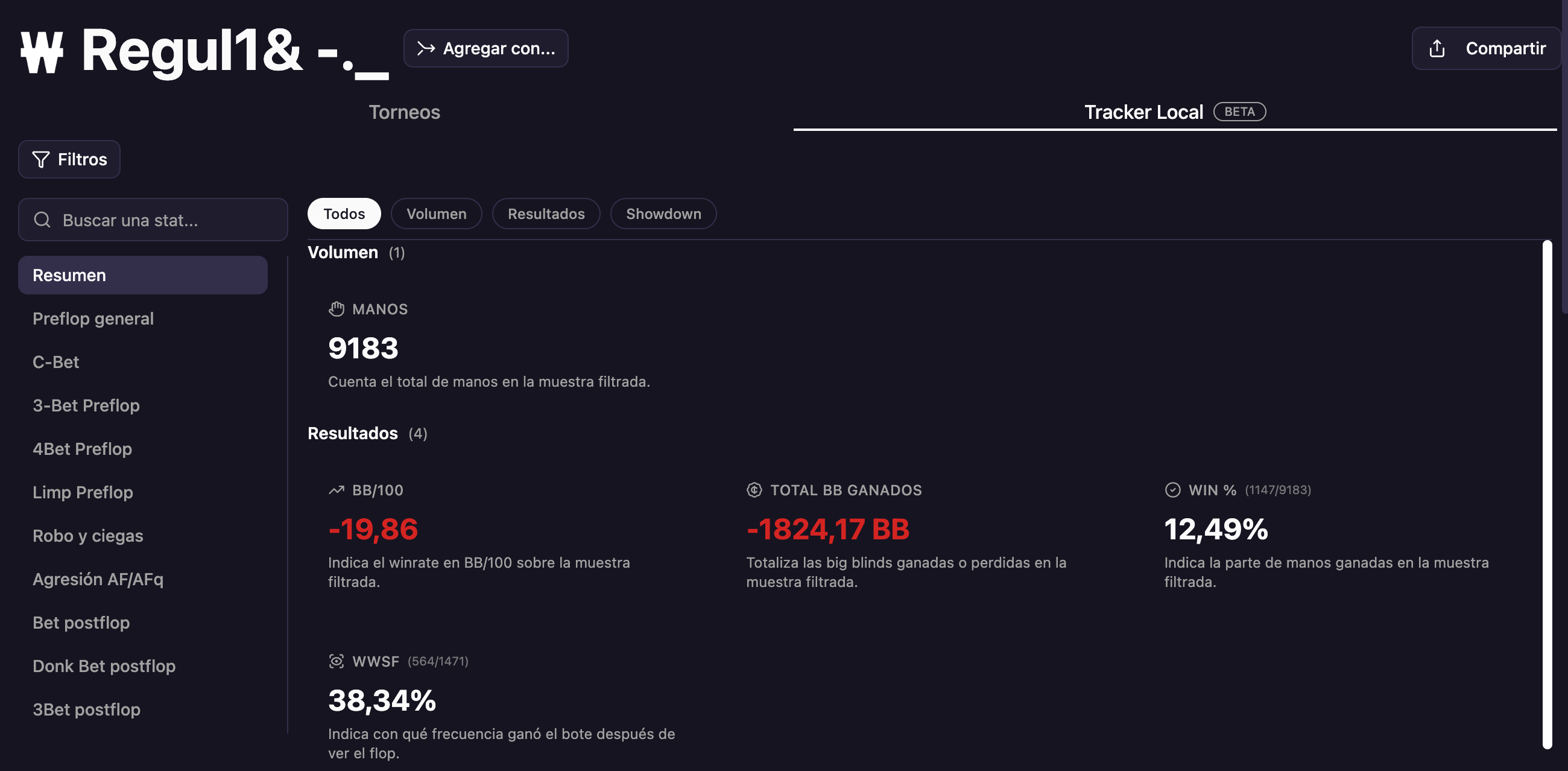This screenshot has height=771, width=1568.
Task: Select the Todos filter chip
Action: [x=344, y=214]
